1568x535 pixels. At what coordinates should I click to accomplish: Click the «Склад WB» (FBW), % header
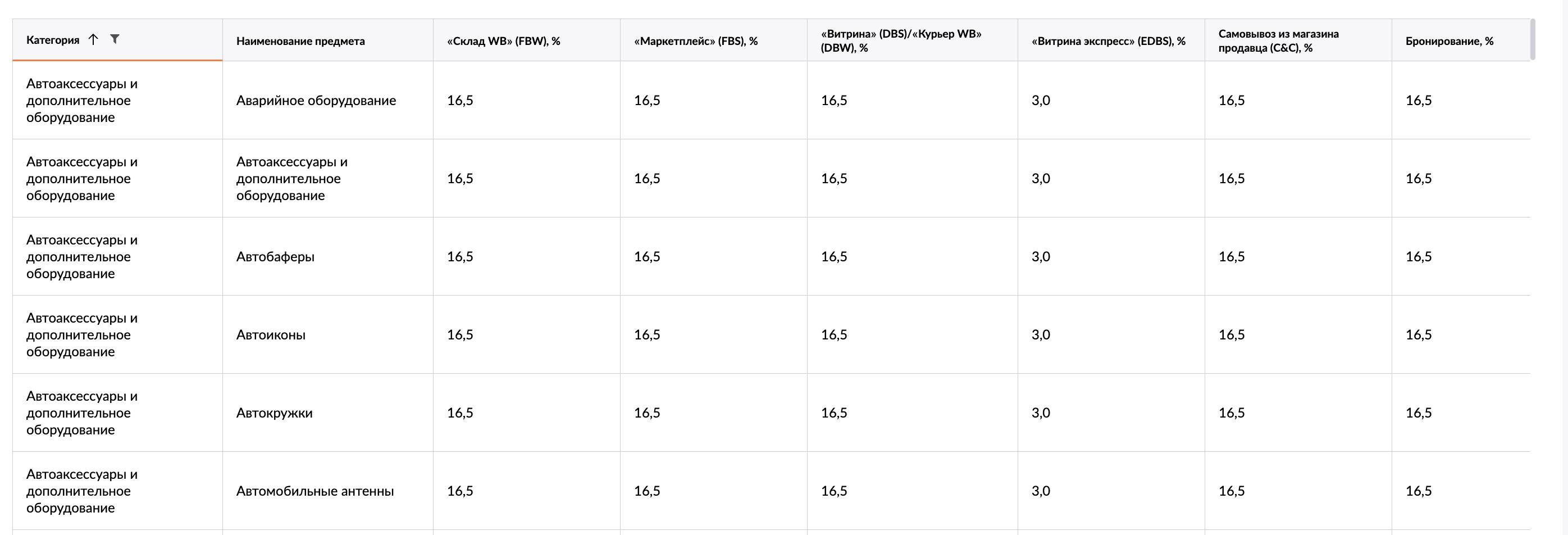tap(503, 42)
